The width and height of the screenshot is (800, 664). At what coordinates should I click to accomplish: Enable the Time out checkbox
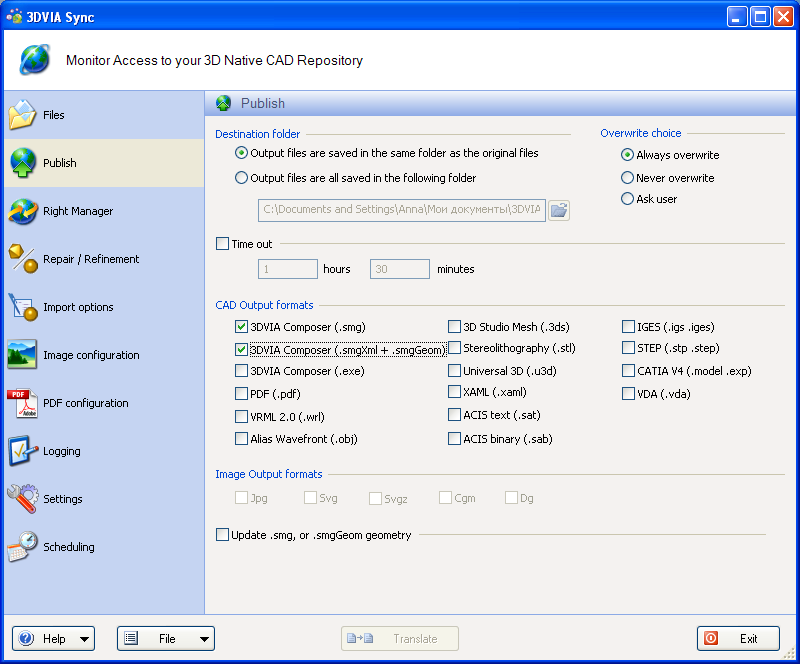pyautogui.click(x=222, y=243)
